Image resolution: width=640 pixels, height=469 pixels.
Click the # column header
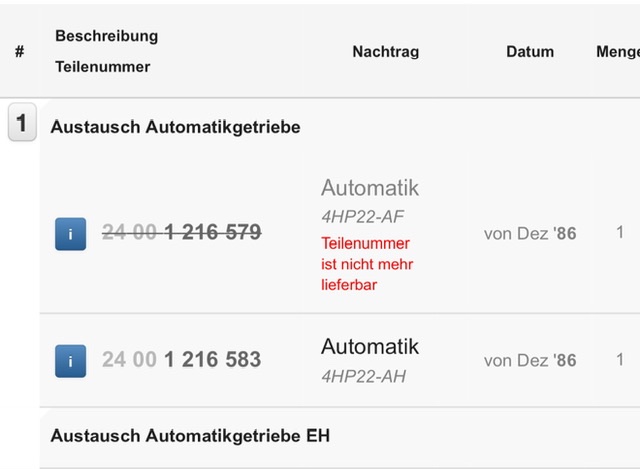click(19, 51)
